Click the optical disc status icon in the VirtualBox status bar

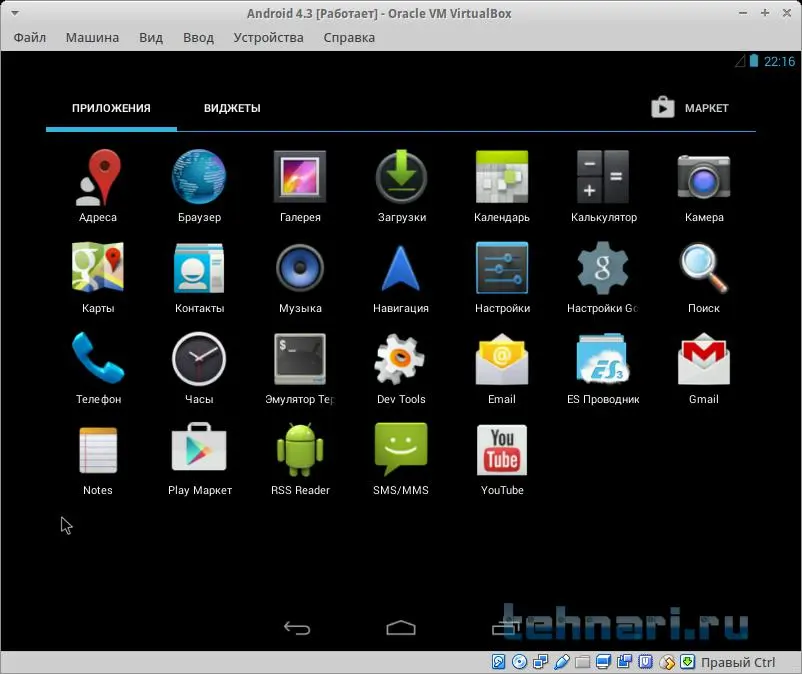pyautogui.click(x=520, y=662)
